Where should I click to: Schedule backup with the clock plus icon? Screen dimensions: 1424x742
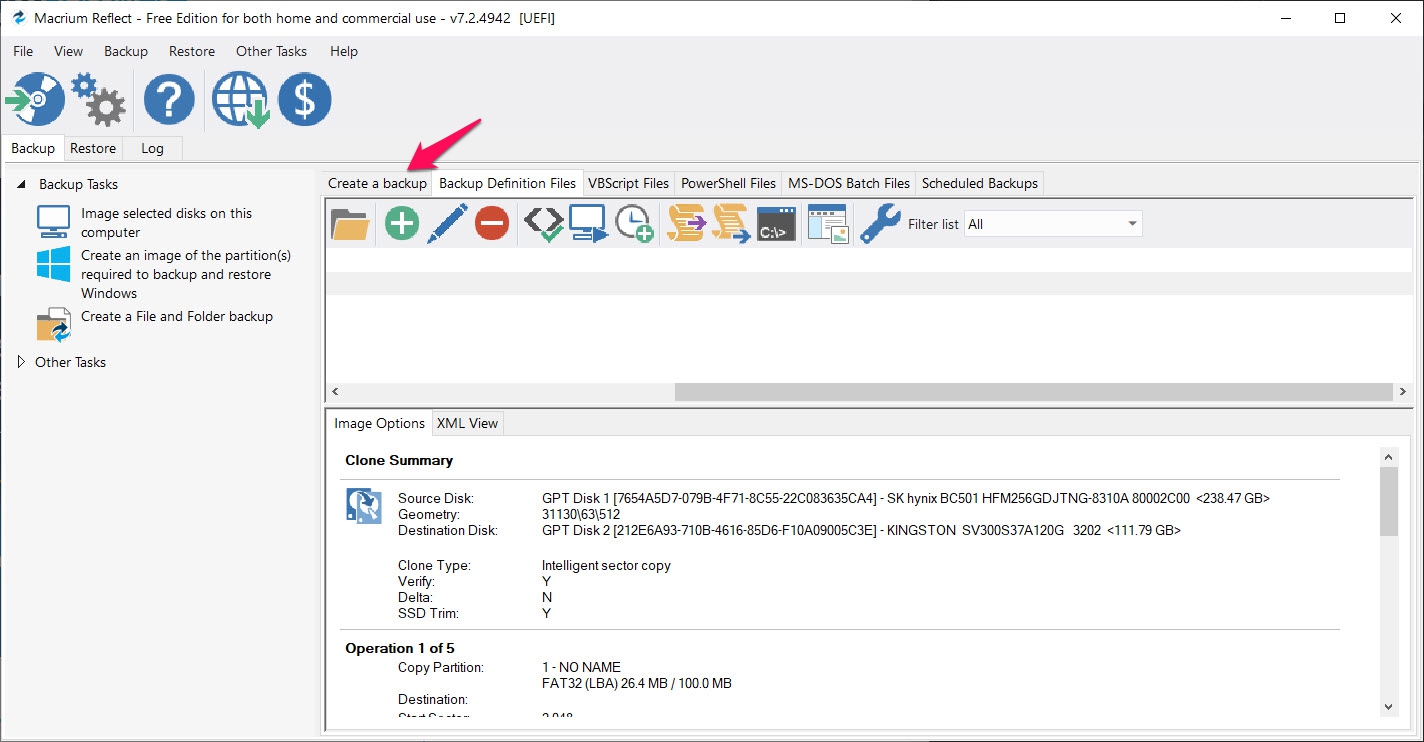[x=634, y=224]
